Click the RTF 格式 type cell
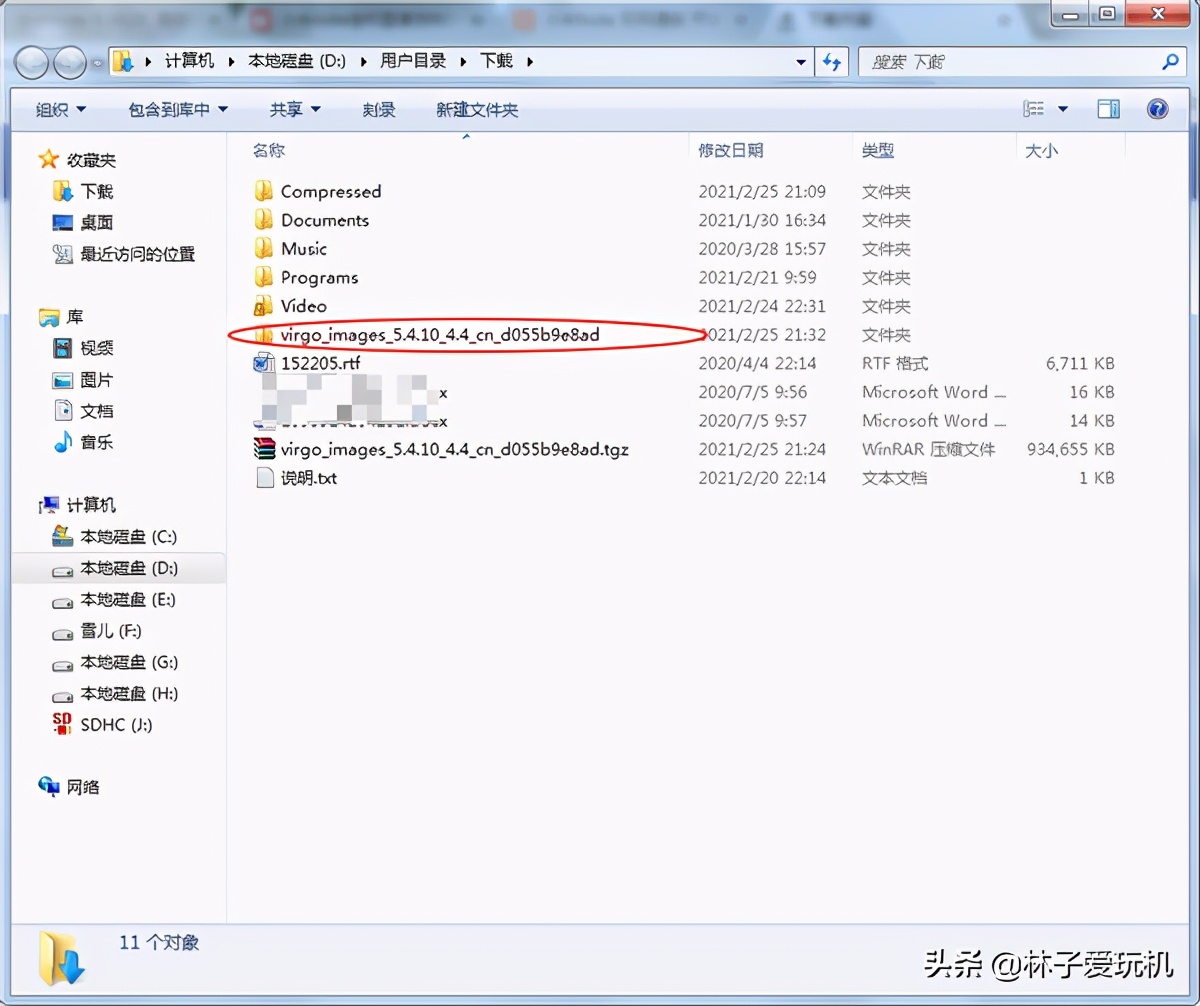This screenshot has height=1006, width=1200. point(895,364)
